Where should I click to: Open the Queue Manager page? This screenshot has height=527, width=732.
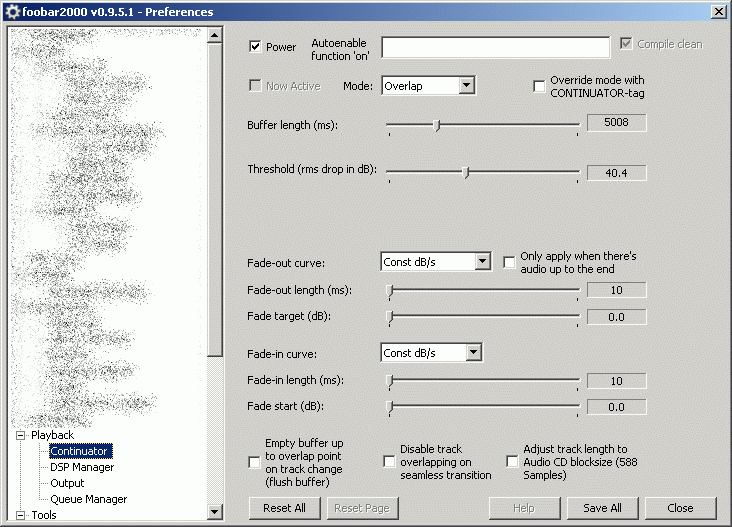pyautogui.click(x=89, y=499)
